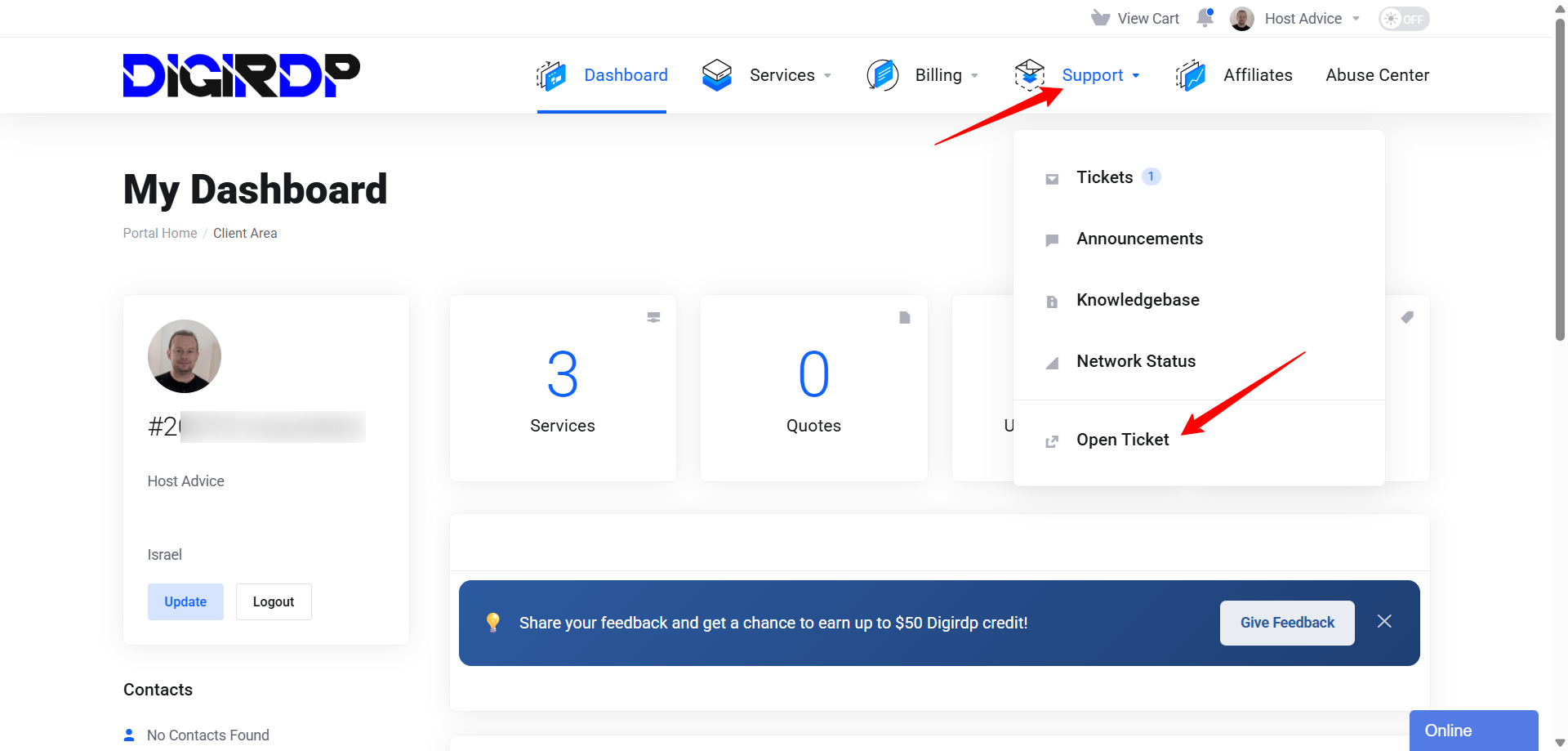Open the Online chat widget

coord(1473,731)
